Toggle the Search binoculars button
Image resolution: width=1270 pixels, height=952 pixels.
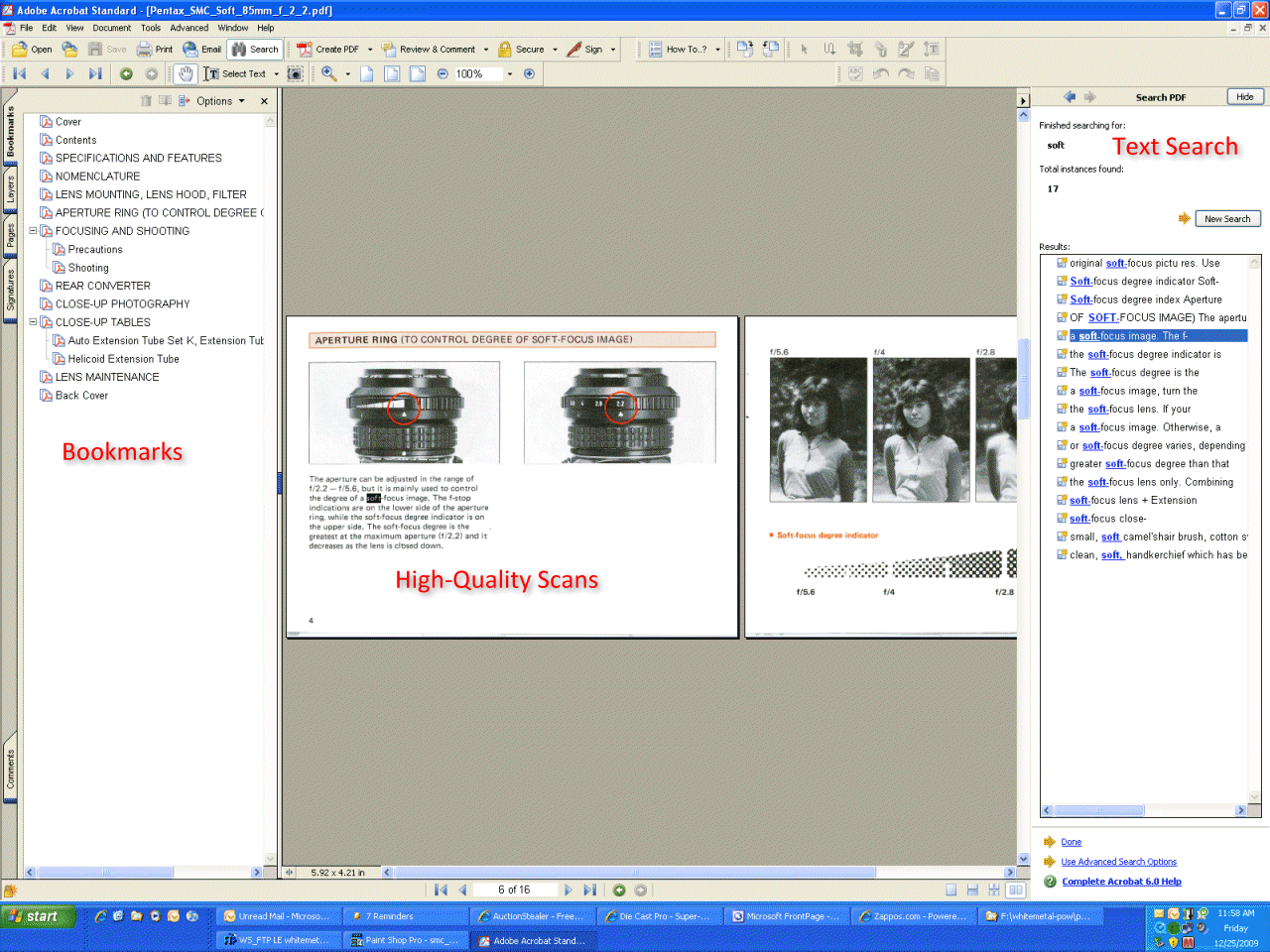tap(255, 49)
